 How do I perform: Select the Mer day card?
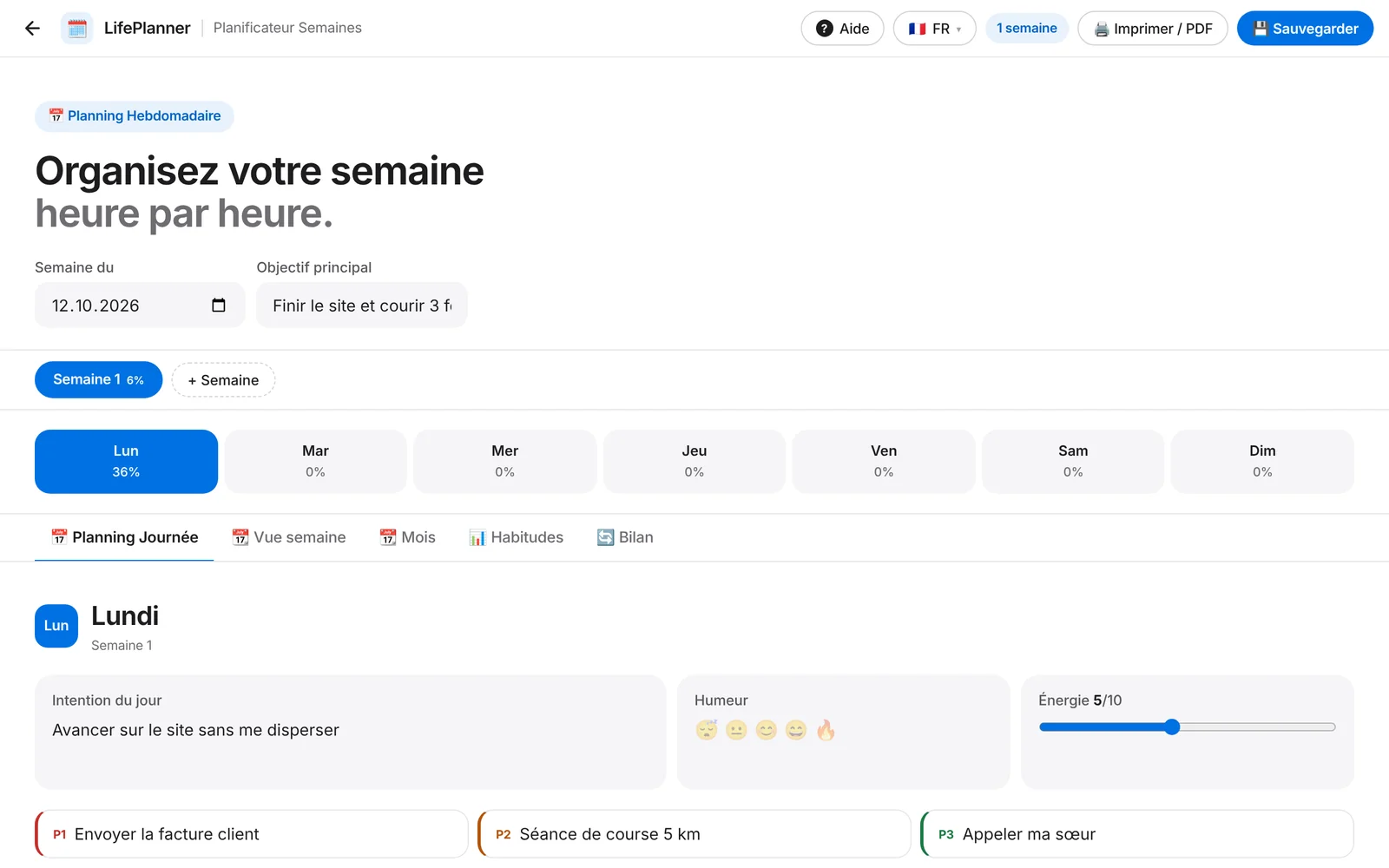pyautogui.click(x=504, y=462)
